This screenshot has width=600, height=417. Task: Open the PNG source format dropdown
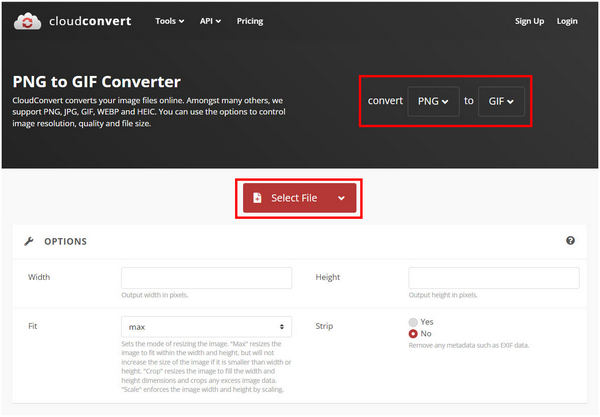(433, 101)
